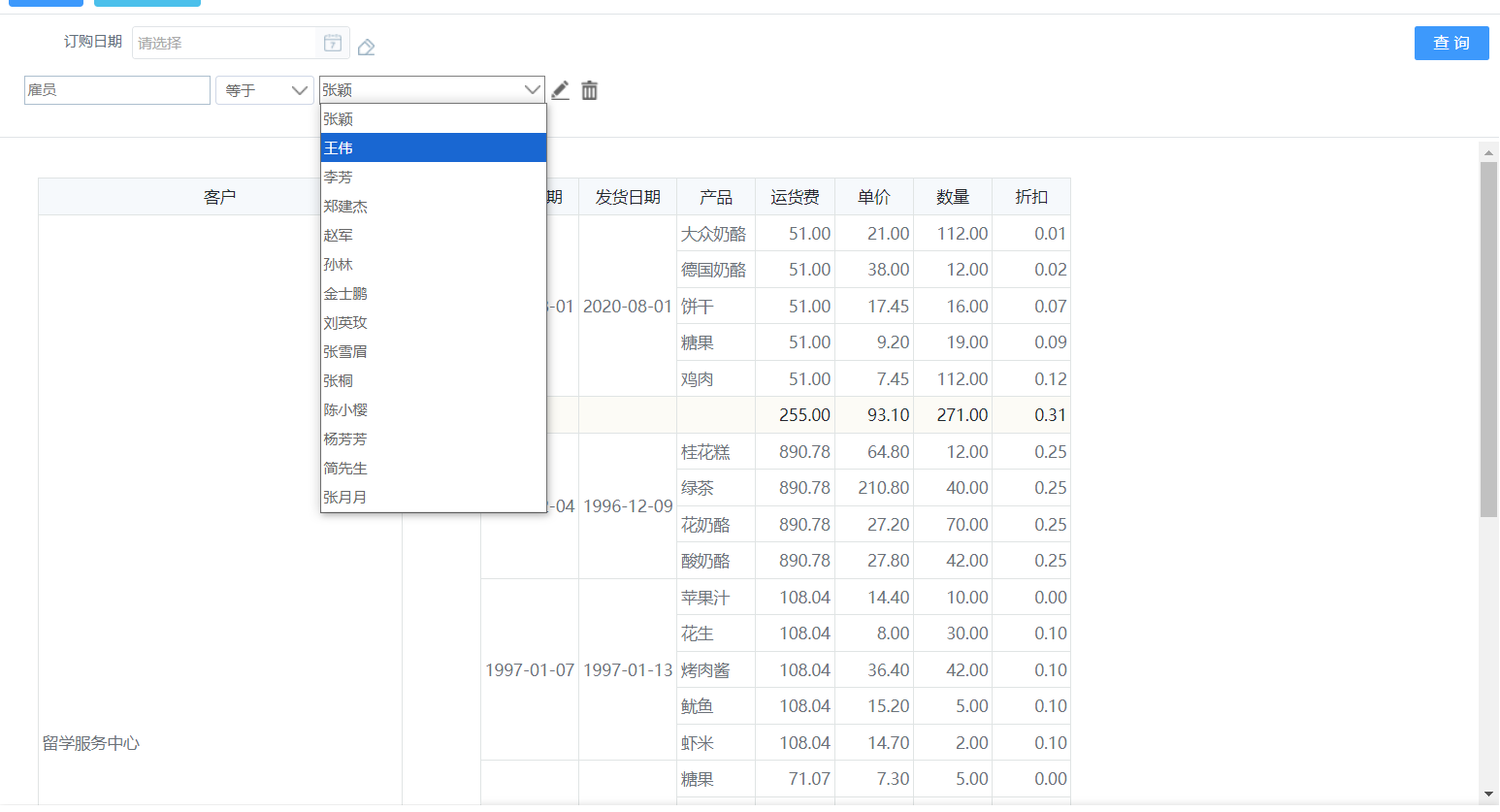Click the 雇员 field input box
The image size is (1500, 812).
point(117,90)
